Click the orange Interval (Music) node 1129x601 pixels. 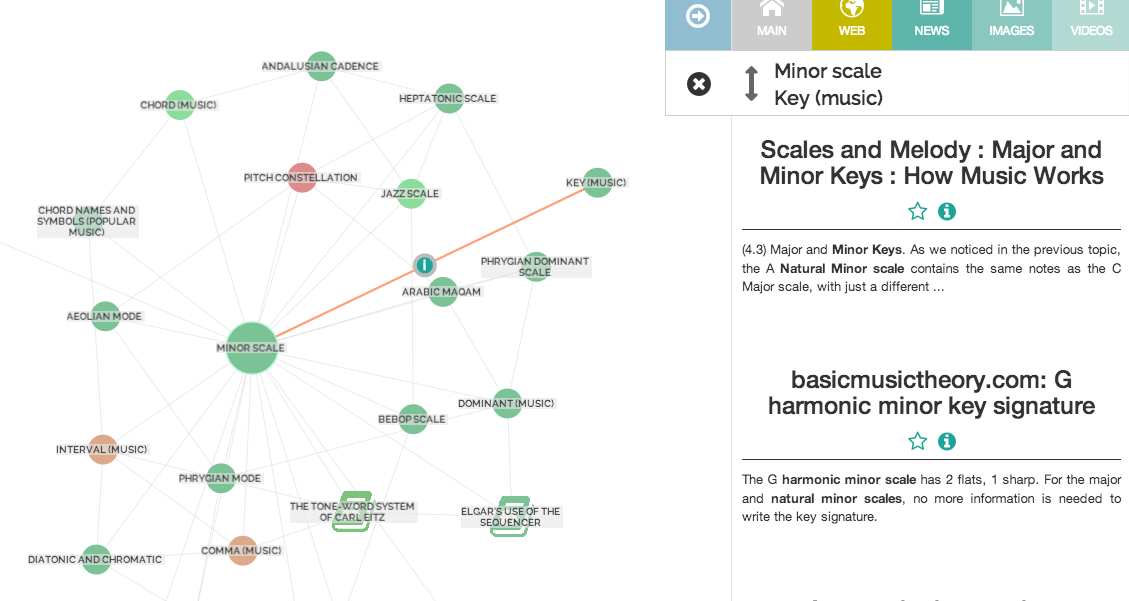click(102, 450)
